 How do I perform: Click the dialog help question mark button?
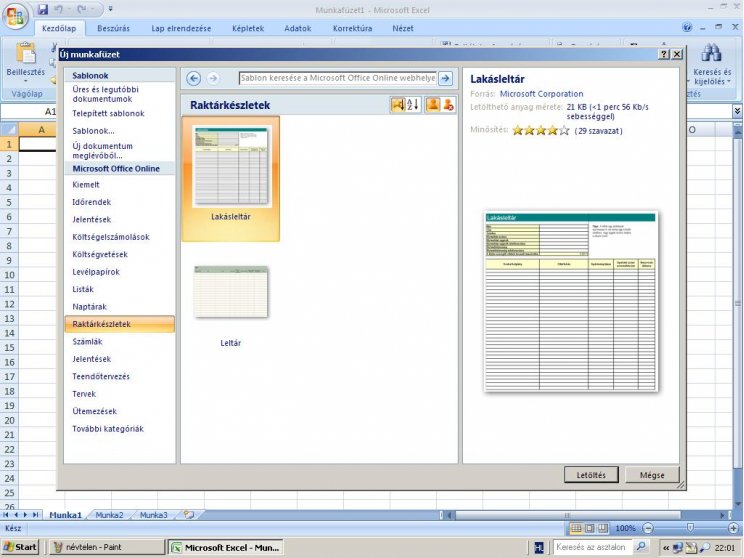click(x=664, y=54)
